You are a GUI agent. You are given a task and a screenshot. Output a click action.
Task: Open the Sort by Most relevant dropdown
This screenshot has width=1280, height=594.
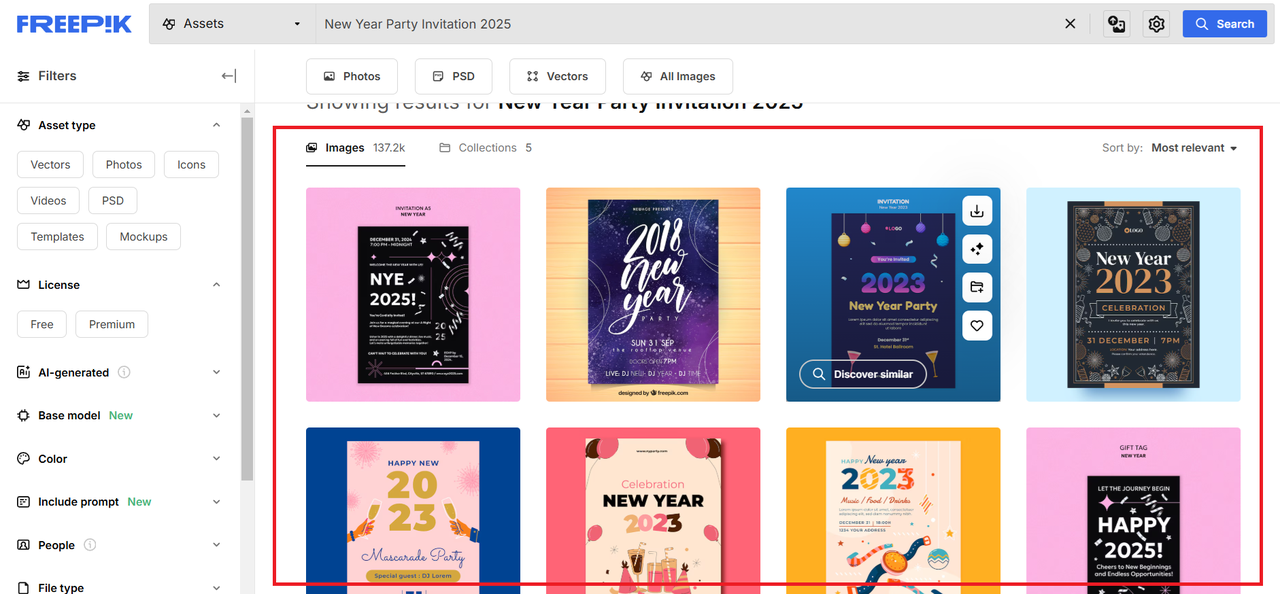coord(1194,148)
